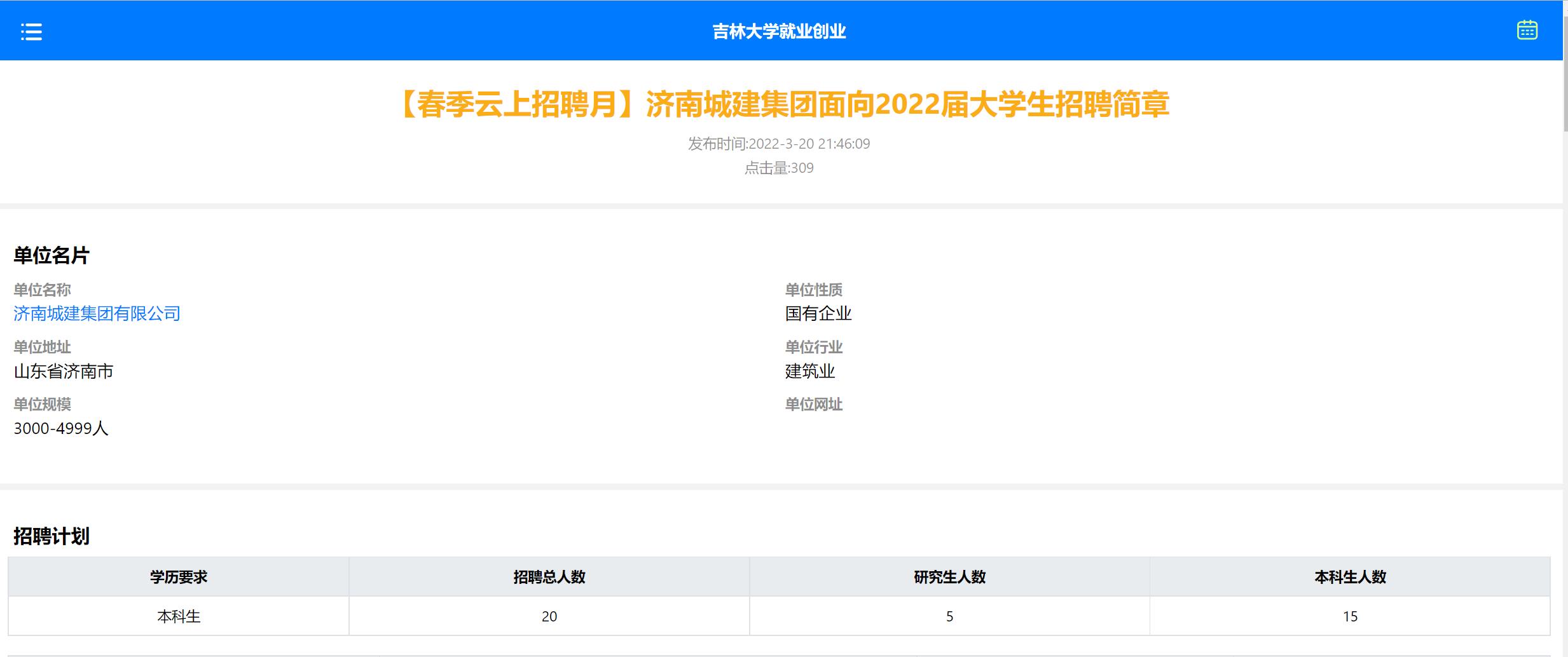1568x657 pixels.
Task: Click the 招聘总人数 column header
Action: click(549, 577)
